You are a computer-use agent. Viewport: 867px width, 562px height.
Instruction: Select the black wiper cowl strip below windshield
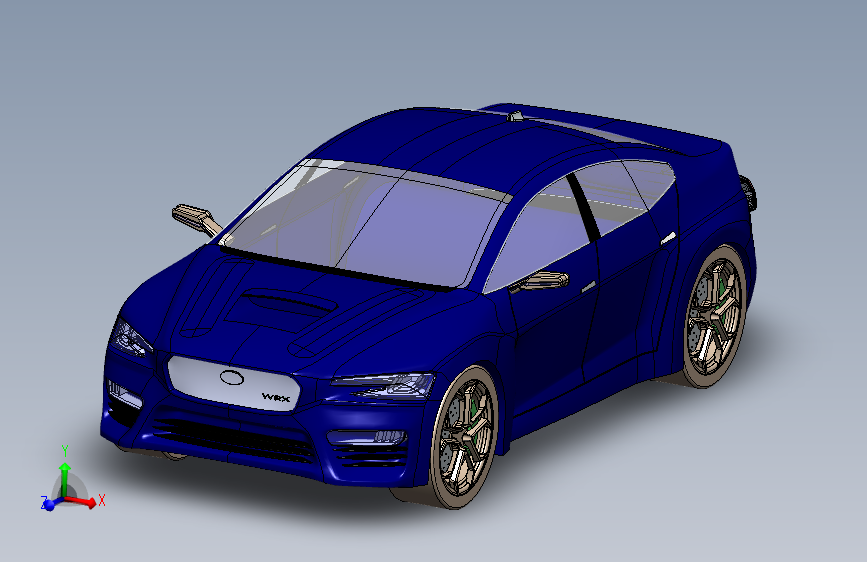pos(337,270)
